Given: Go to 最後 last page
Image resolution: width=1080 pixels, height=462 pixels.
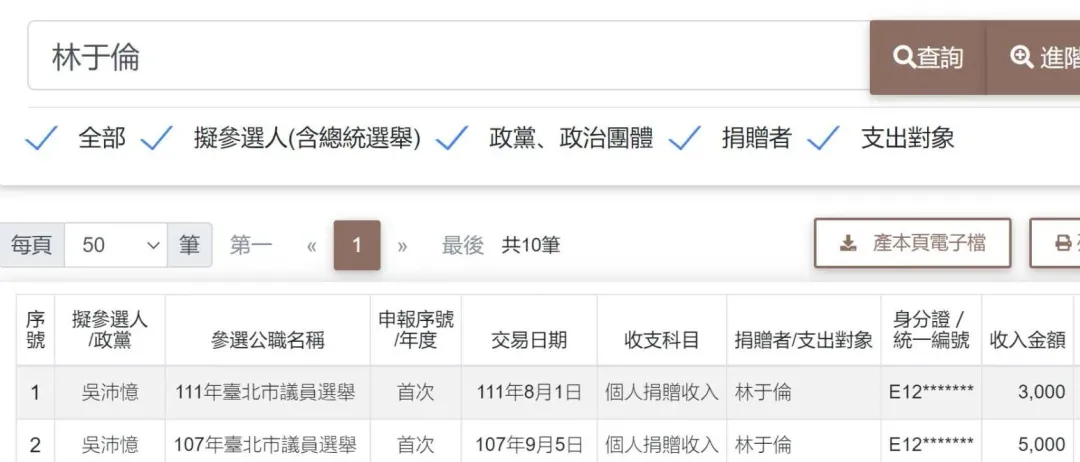Looking at the screenshot, I should tap(463, 245).
